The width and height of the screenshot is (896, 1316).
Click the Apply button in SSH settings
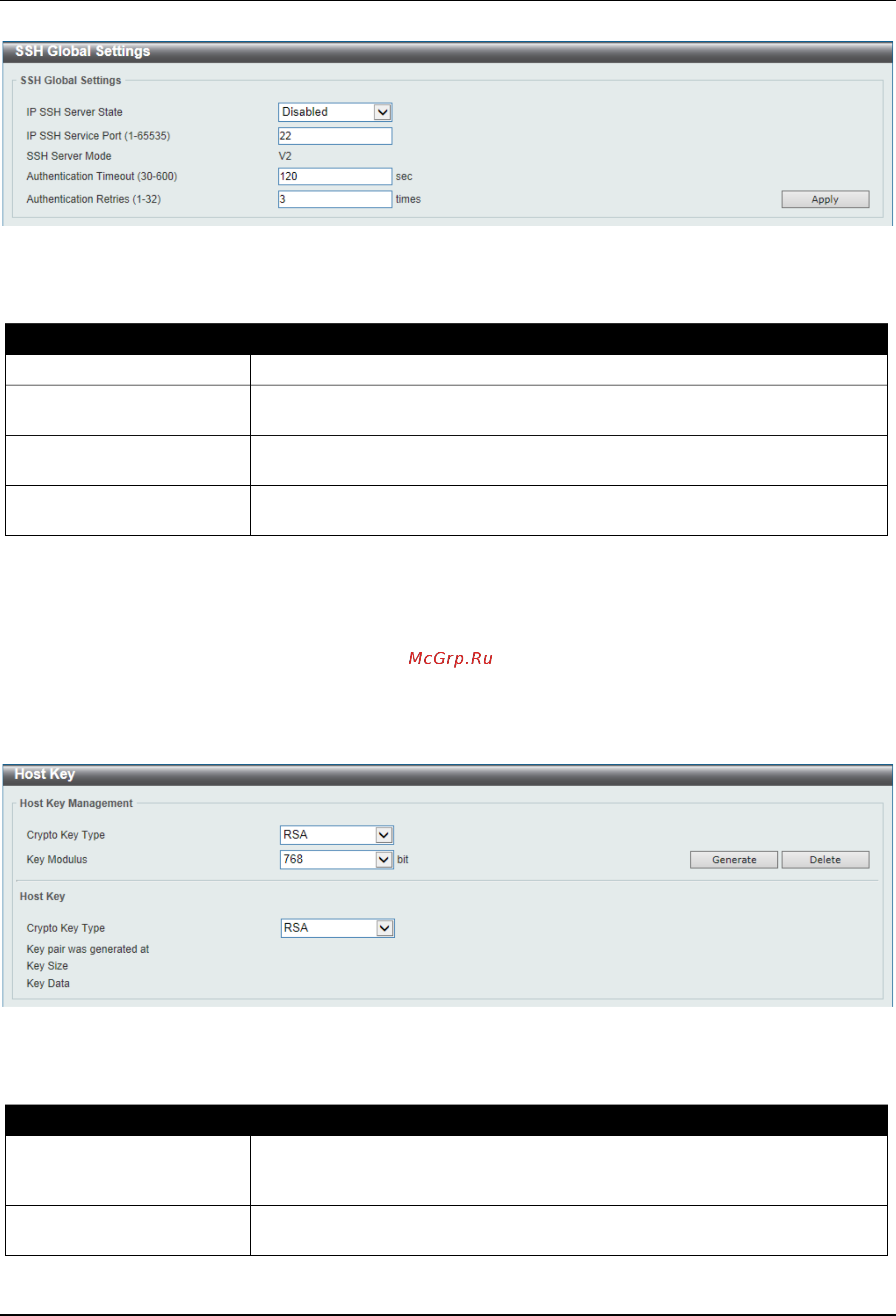pos(825,199)
